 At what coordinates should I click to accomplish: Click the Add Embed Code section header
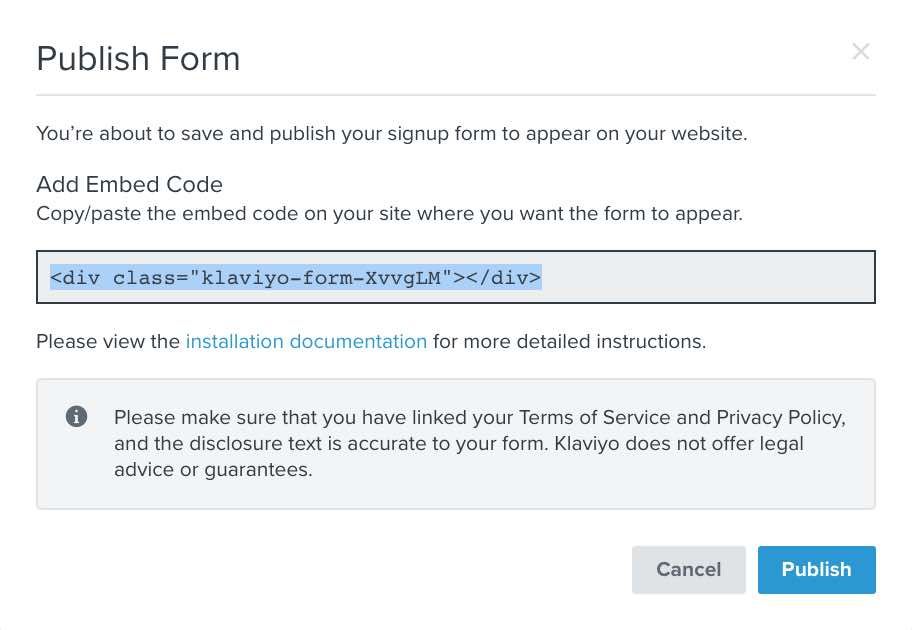128,184
